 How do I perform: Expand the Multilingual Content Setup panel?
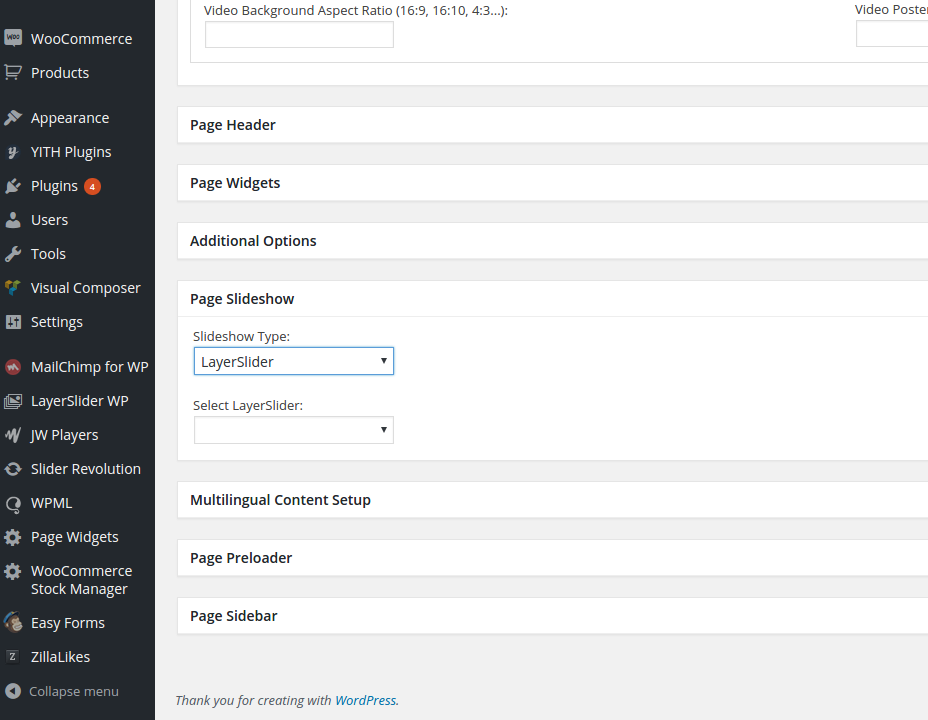tap(280, 500)
